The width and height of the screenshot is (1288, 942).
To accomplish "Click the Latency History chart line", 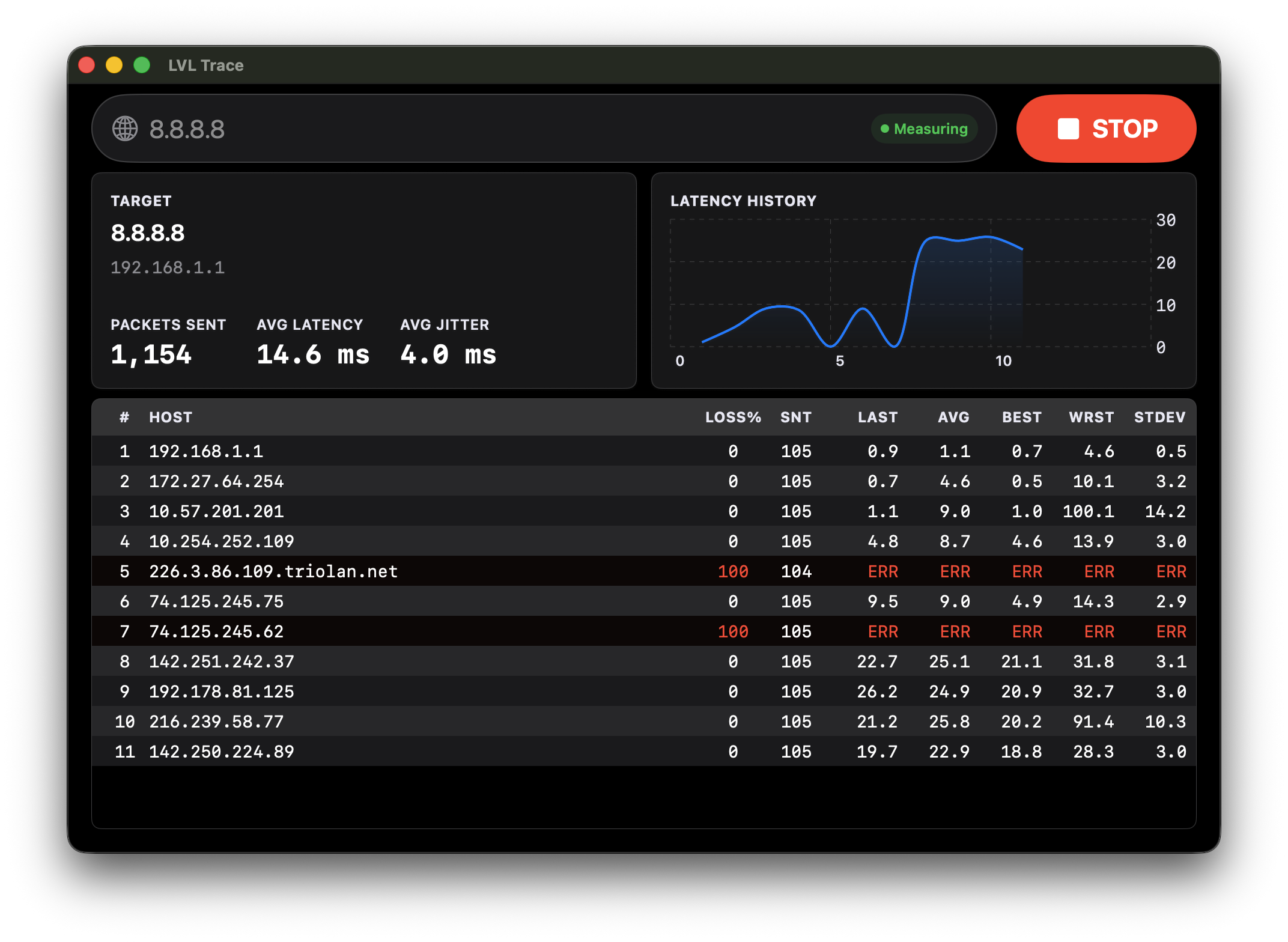I will (863, 292).
